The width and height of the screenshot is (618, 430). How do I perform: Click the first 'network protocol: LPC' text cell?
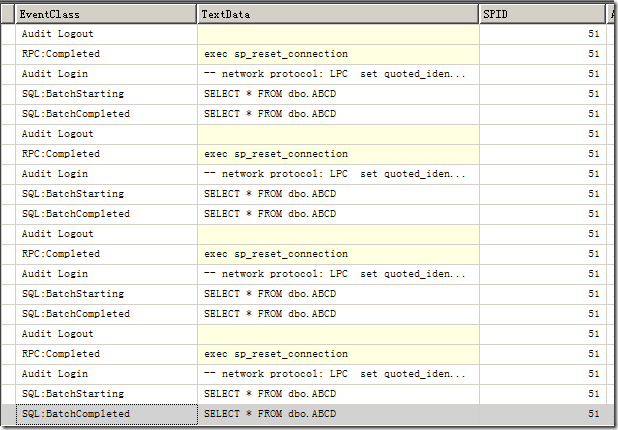coord(334,74)
